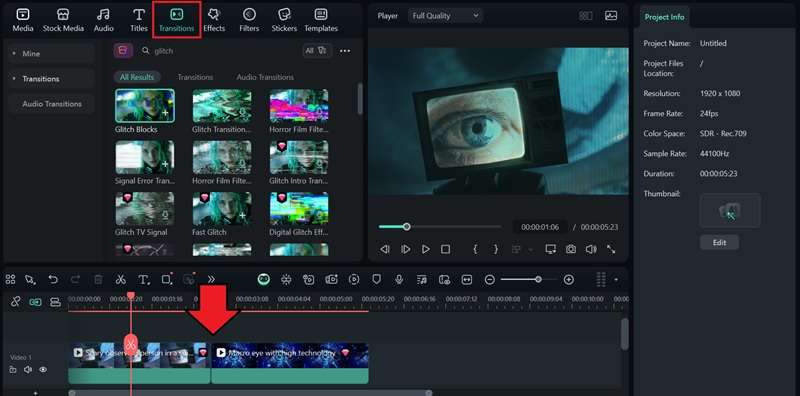Viewport: 800px width, 396px height.
Task: Open the Stock Media tab
Action: 63,20
